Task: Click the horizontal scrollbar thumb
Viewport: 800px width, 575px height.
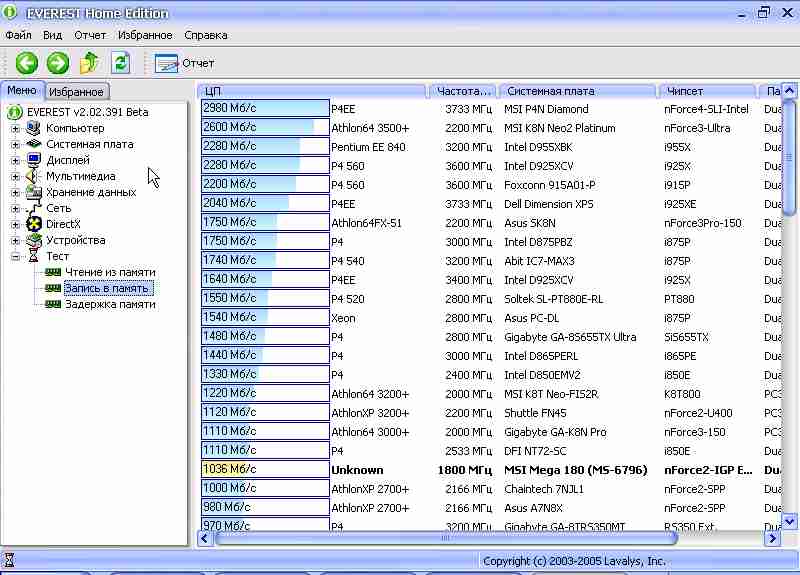Action: click(445, 538)
